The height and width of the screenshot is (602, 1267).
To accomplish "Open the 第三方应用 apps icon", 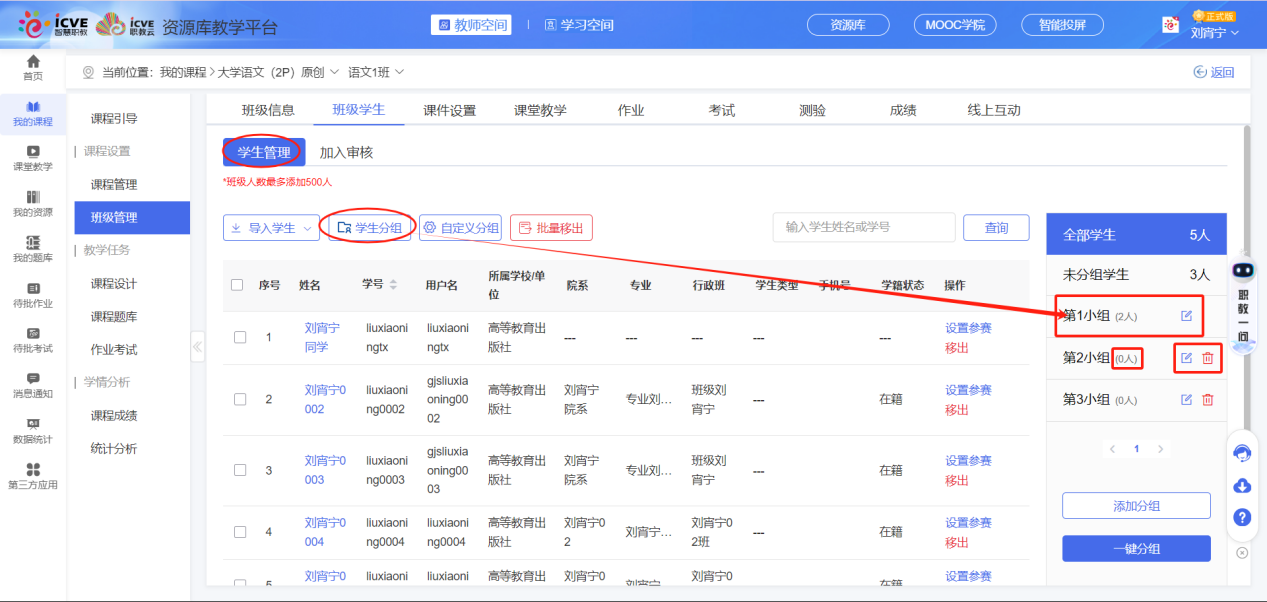I will 33,476.
